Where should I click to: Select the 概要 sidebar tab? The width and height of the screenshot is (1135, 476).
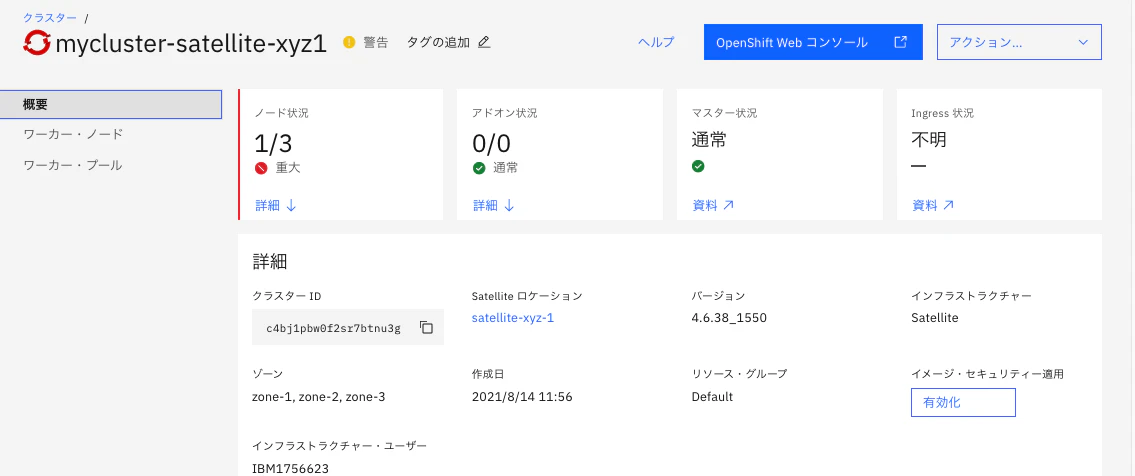pos(111,104)
